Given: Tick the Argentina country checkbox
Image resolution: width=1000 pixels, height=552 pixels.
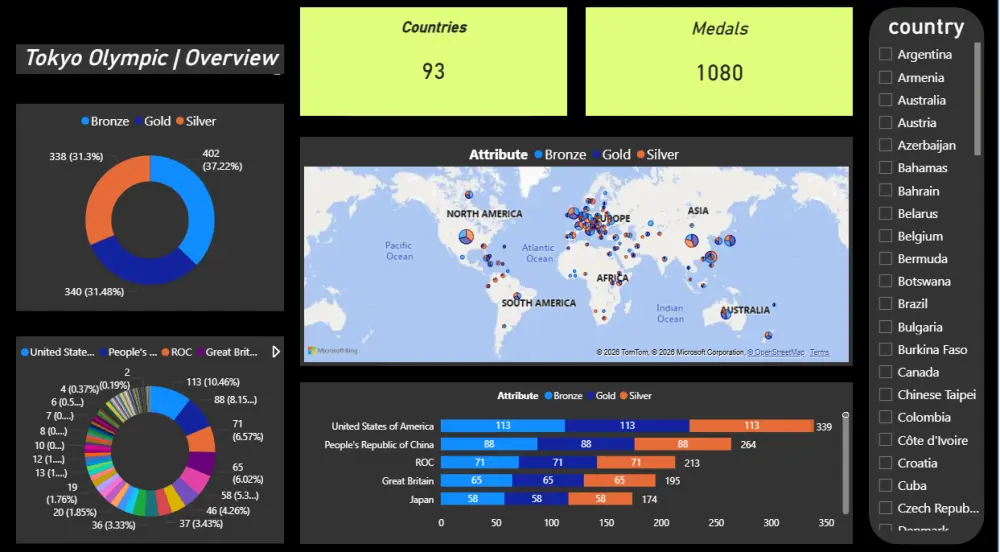Looking at the screenshot, I should coord(885,54).
